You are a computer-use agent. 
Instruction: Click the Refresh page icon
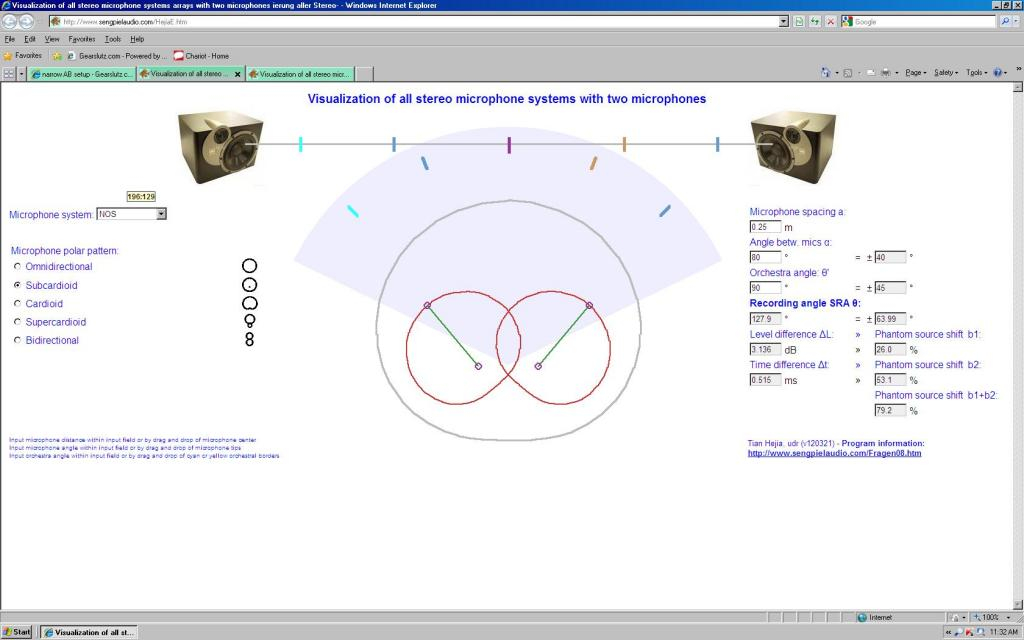click(x=814, y=21)
